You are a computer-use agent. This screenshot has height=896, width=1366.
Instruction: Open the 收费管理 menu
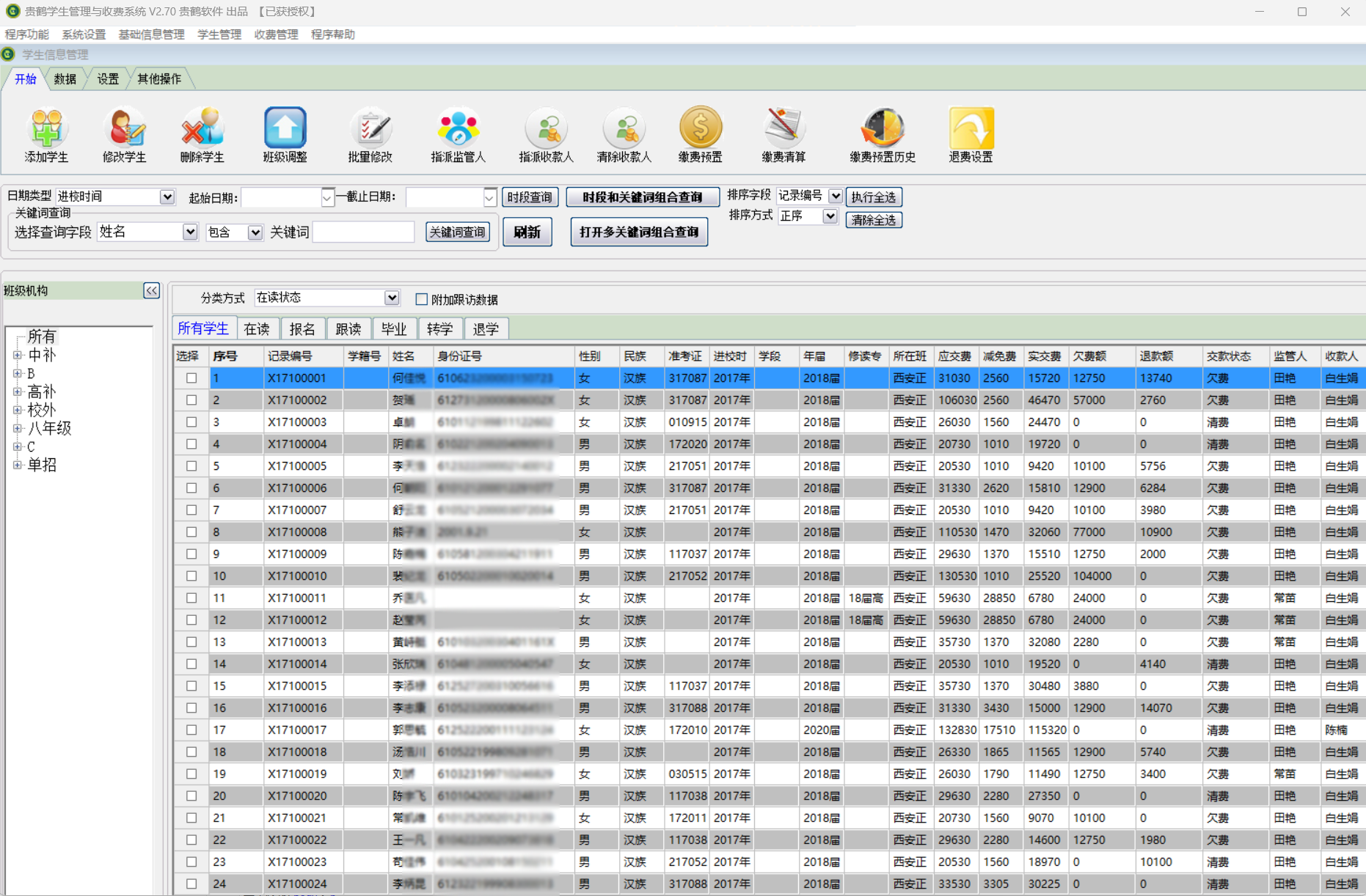click(x=276, y=34)
